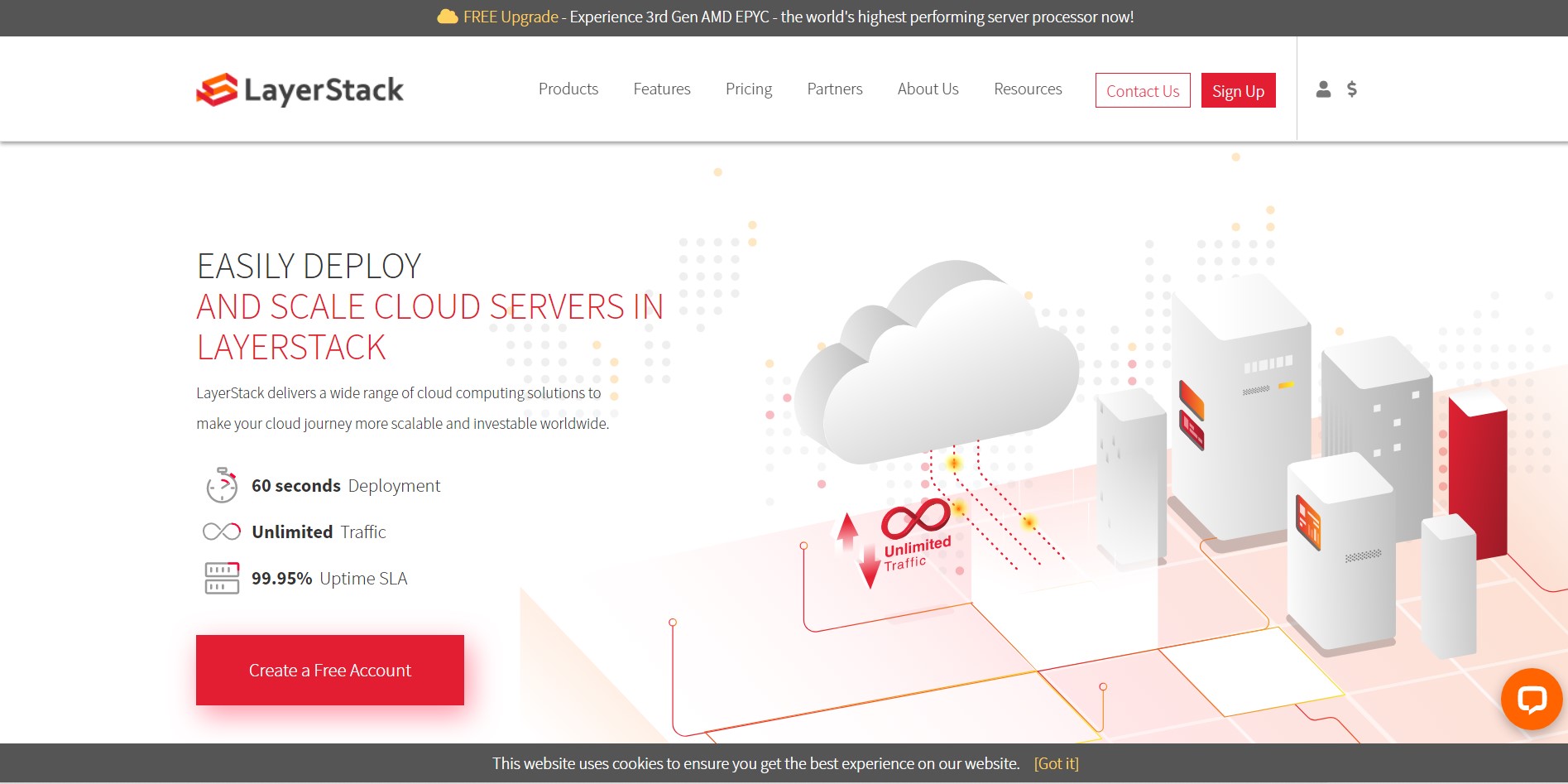The image size is (1568, 784).
Task: Click the infinity Unlimited Traffic icon
Action: click(x=222, y=531)
